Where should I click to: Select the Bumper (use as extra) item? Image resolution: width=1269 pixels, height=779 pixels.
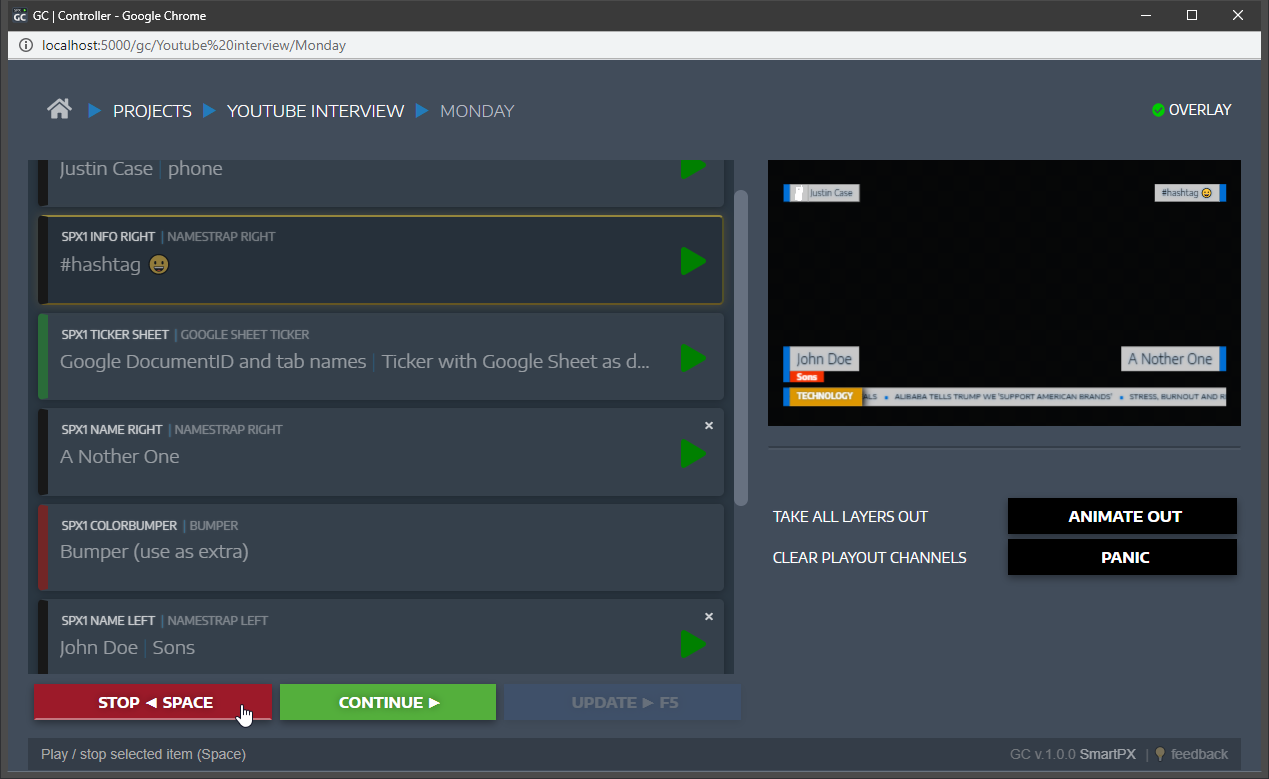pos(380,547)
